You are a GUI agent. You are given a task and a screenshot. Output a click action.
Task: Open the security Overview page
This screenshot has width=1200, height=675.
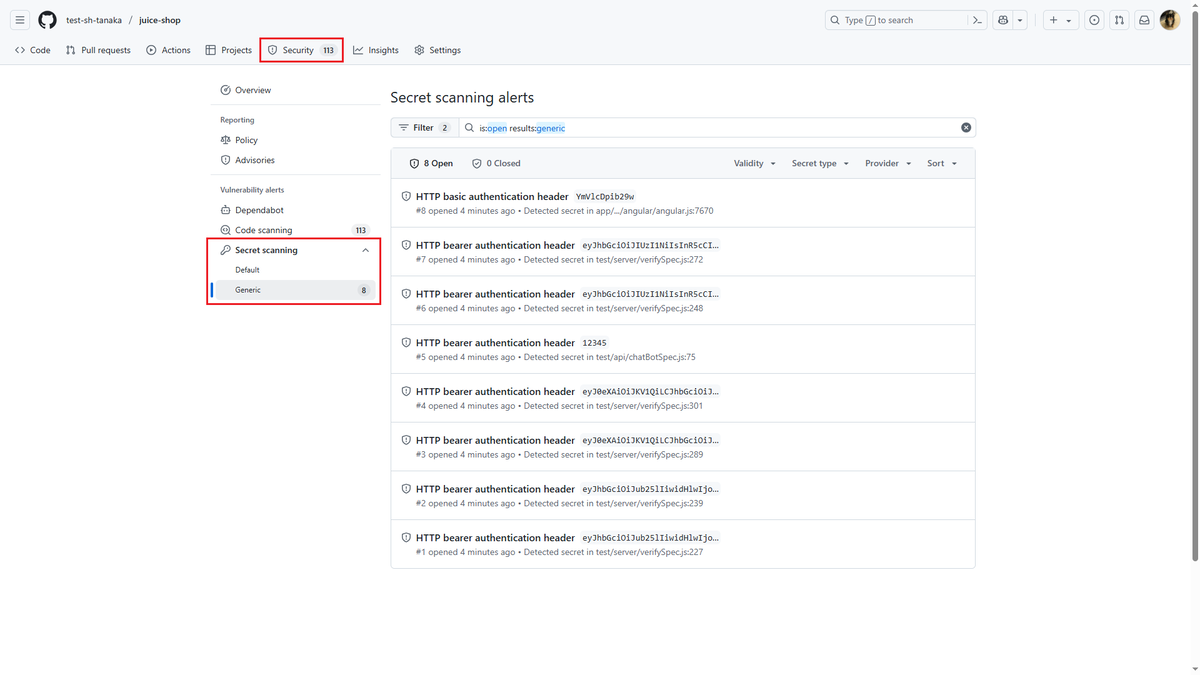tap(295, 90)
